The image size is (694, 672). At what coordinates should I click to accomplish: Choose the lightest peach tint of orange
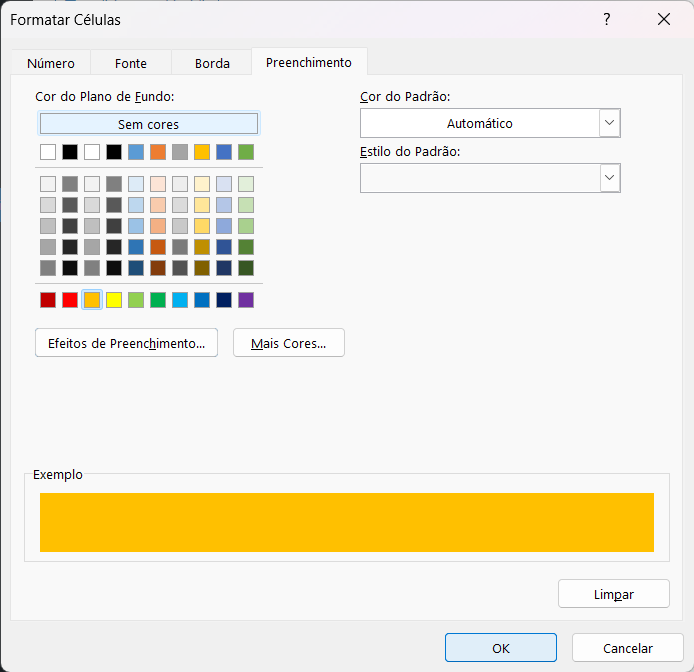coord(158,184)
